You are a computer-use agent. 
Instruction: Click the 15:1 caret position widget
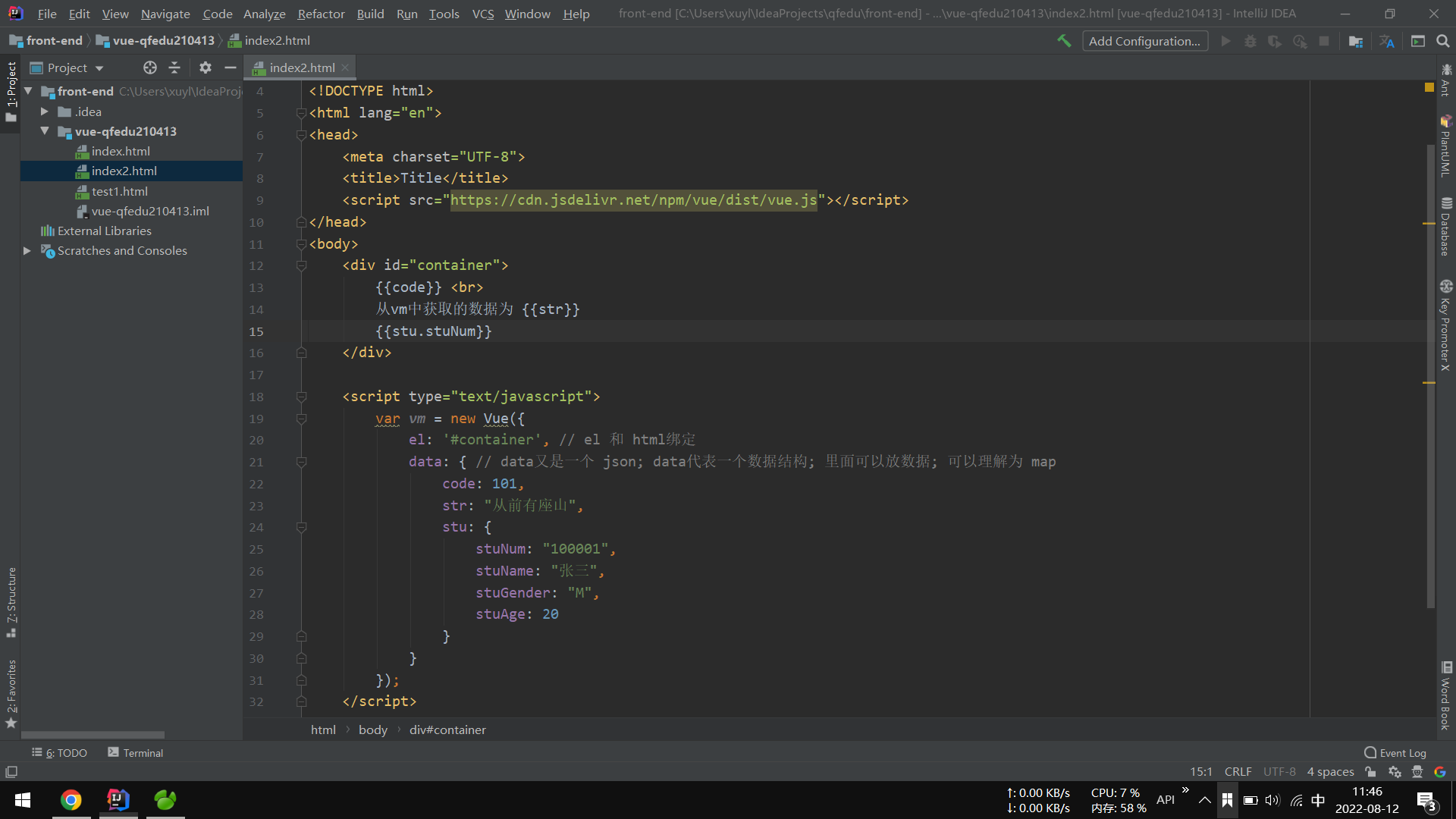[1200, 772]
